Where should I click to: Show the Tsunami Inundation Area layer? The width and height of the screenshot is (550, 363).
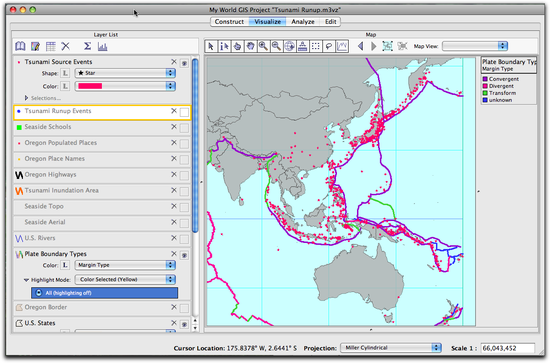(x=184, y=192)
